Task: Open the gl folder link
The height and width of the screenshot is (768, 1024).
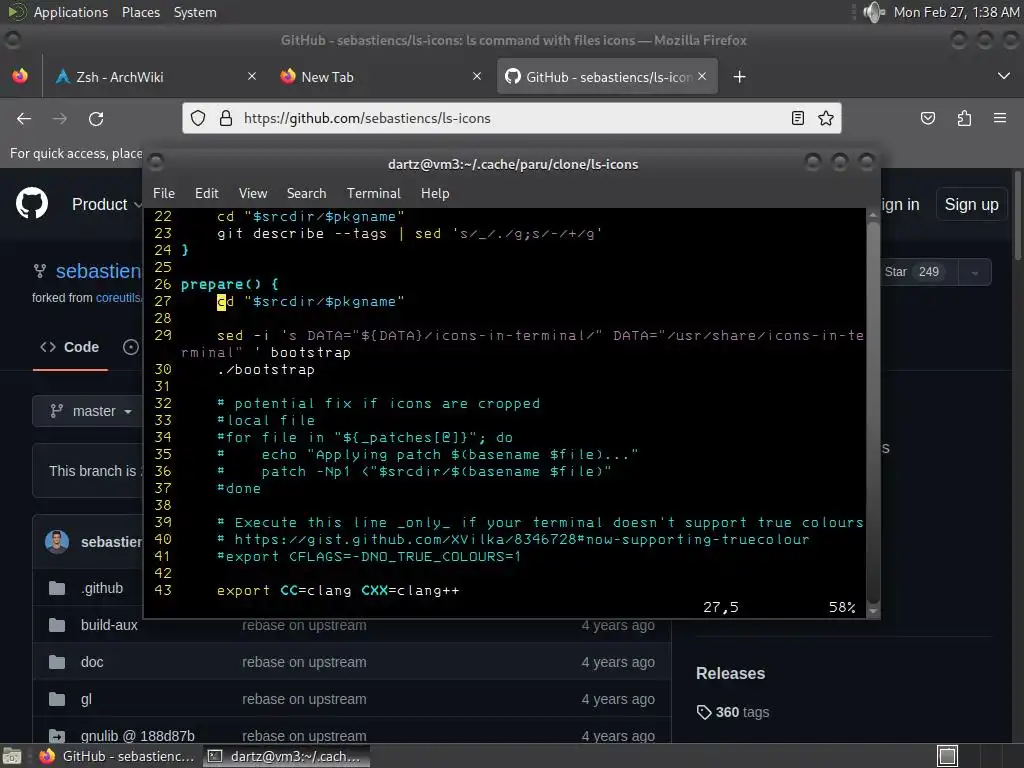Action: [86, 699]
